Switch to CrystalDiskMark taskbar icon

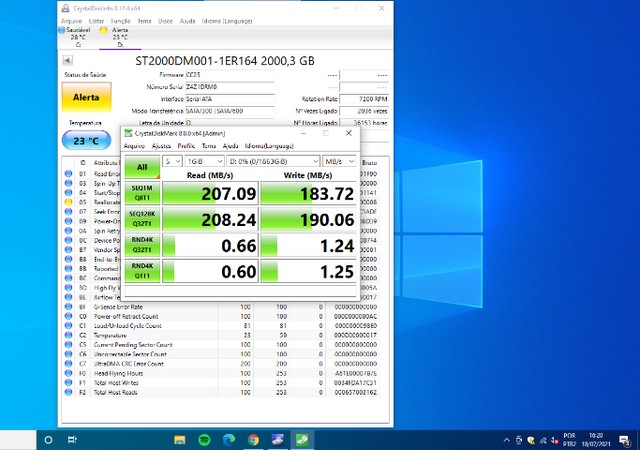tap(302, 440)
